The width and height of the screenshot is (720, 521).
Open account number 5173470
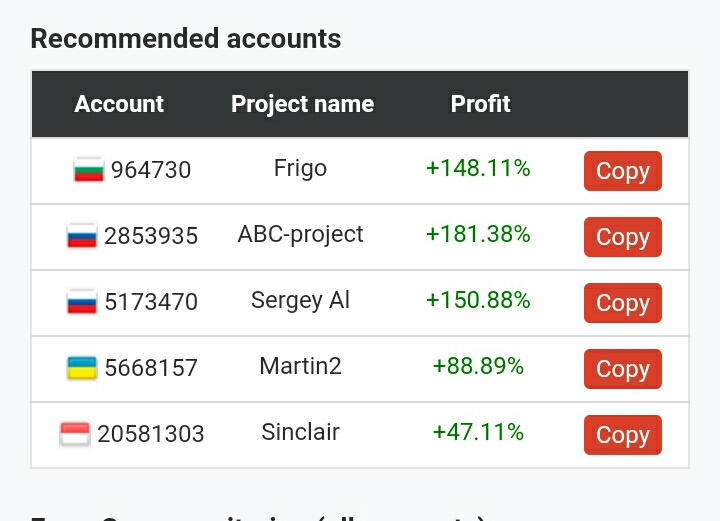151,302
